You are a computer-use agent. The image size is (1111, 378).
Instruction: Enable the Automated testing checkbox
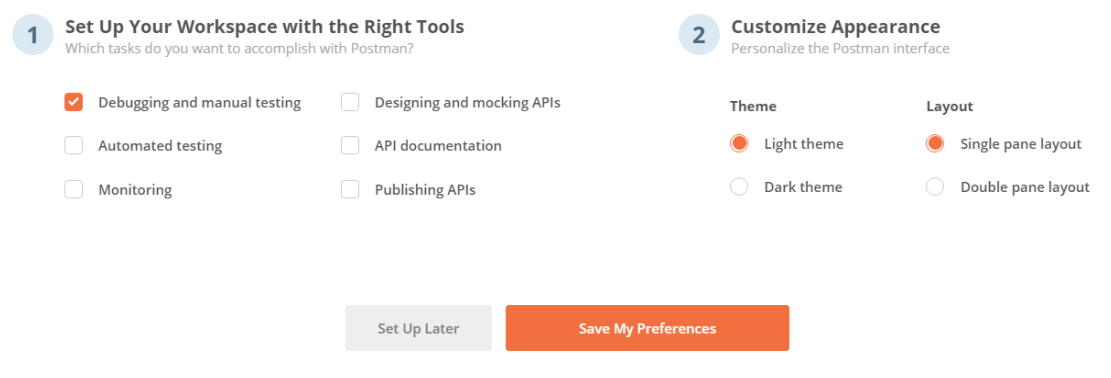(x=74, y=145)
